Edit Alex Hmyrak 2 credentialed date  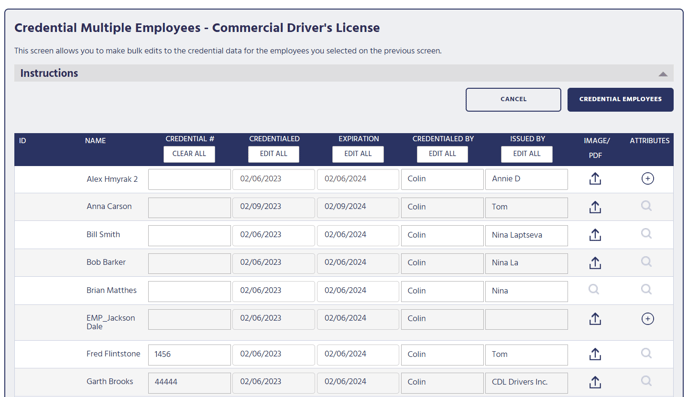pos(273,179)
